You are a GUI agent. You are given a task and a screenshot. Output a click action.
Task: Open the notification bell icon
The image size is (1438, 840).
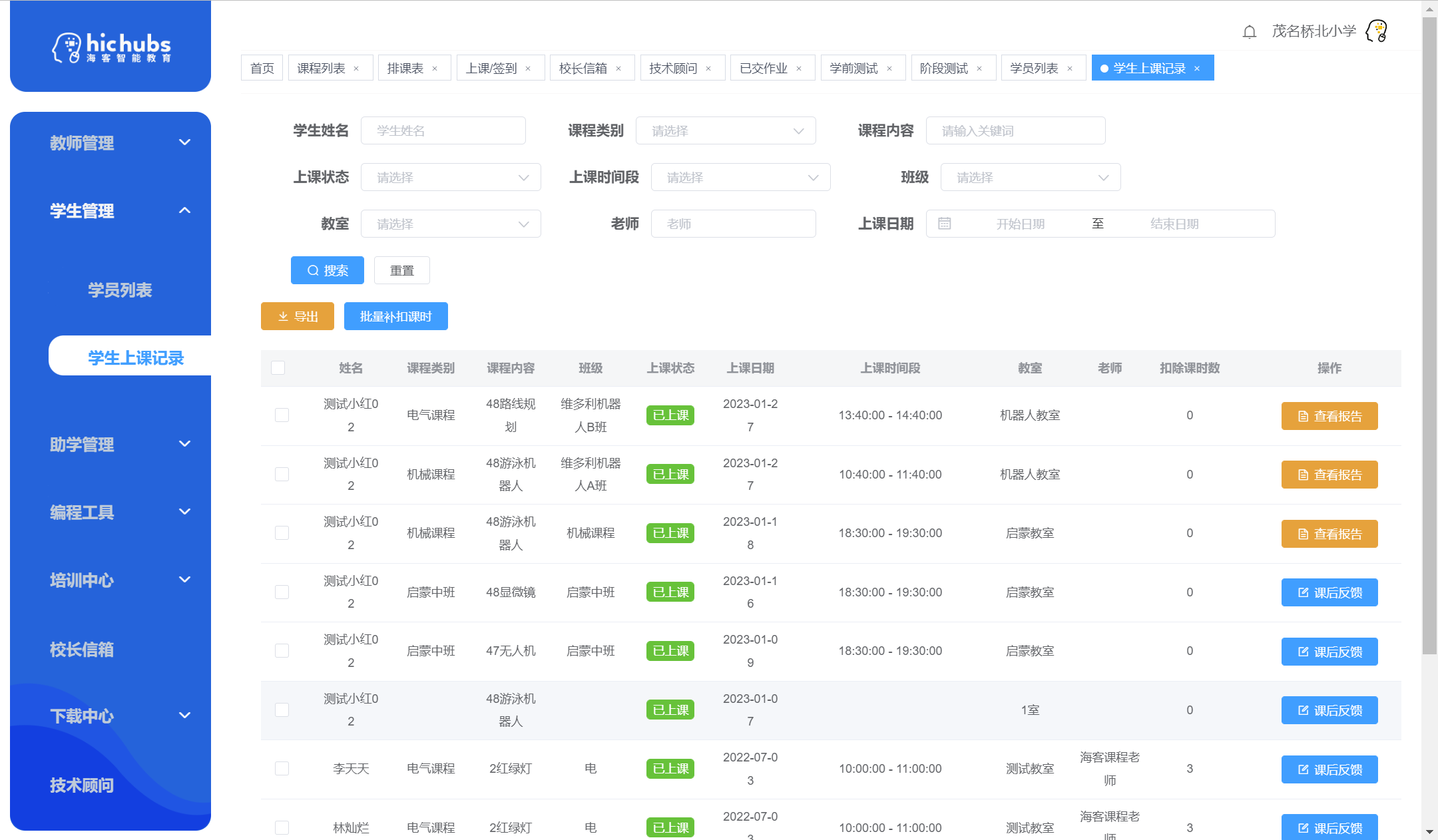[x=1248, y=31]
